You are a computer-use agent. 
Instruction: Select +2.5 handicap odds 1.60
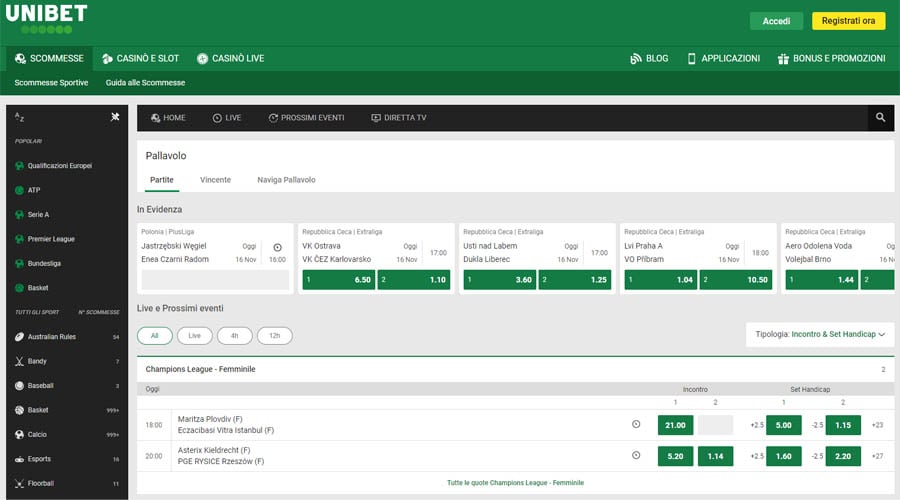click(783, 456)
